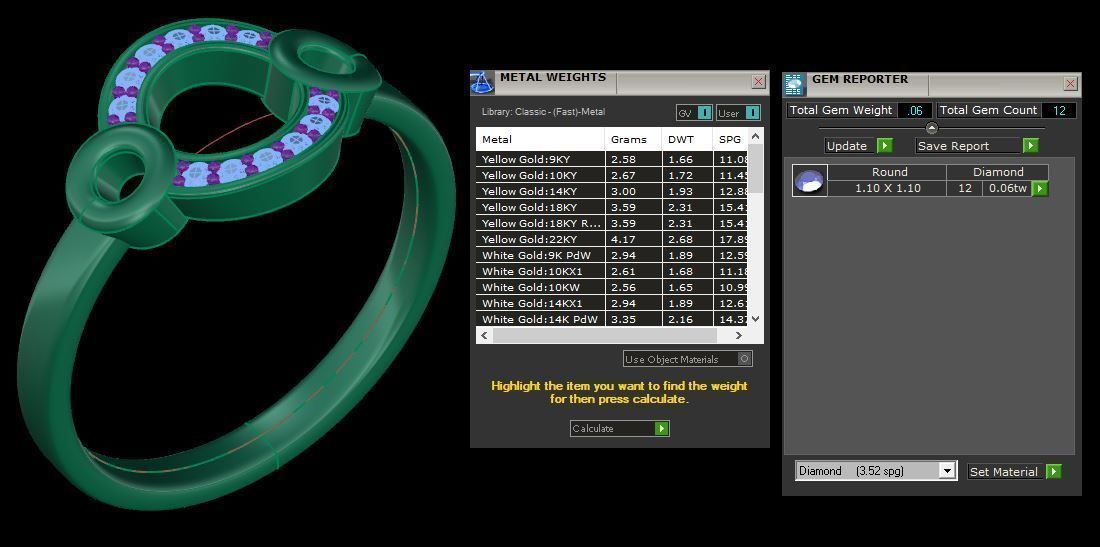
Task: Click the Diamond material cell header
Action: [x=998, y=173]
